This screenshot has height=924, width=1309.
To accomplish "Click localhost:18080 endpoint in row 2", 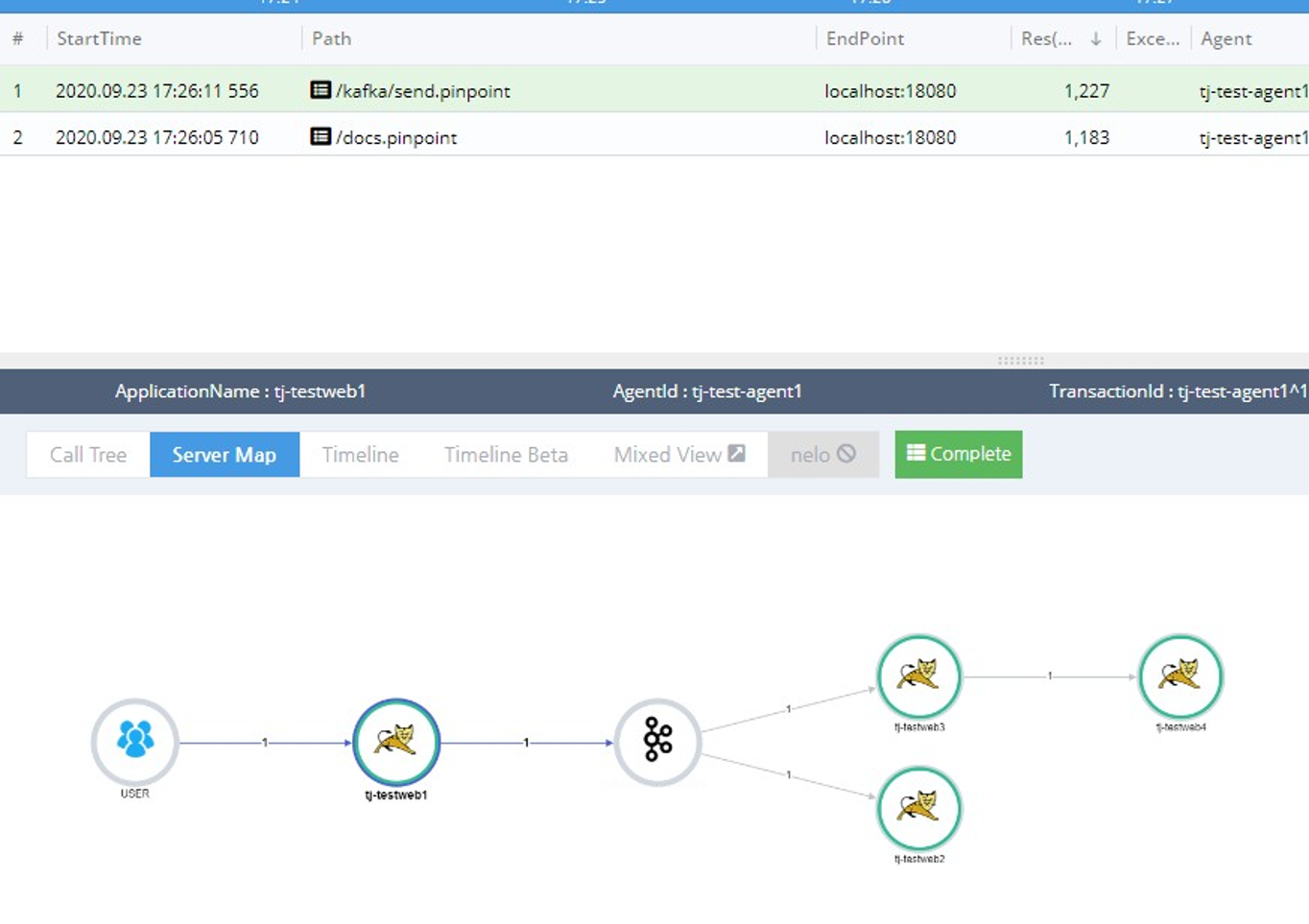I will click(x=891, y=137).
